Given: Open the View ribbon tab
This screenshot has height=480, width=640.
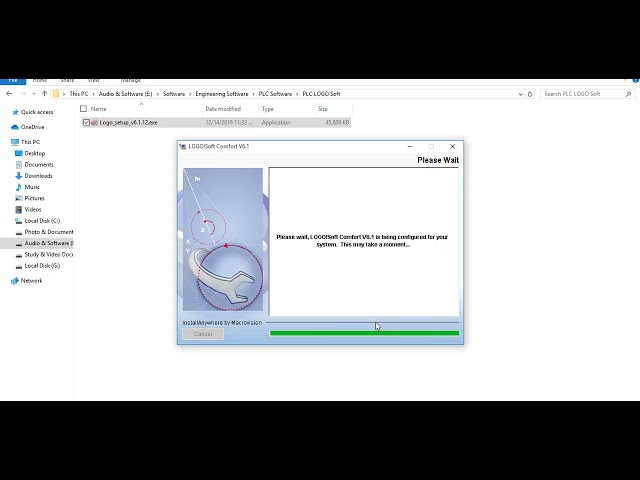Looking at the screenshot, I should click(93, 81).
